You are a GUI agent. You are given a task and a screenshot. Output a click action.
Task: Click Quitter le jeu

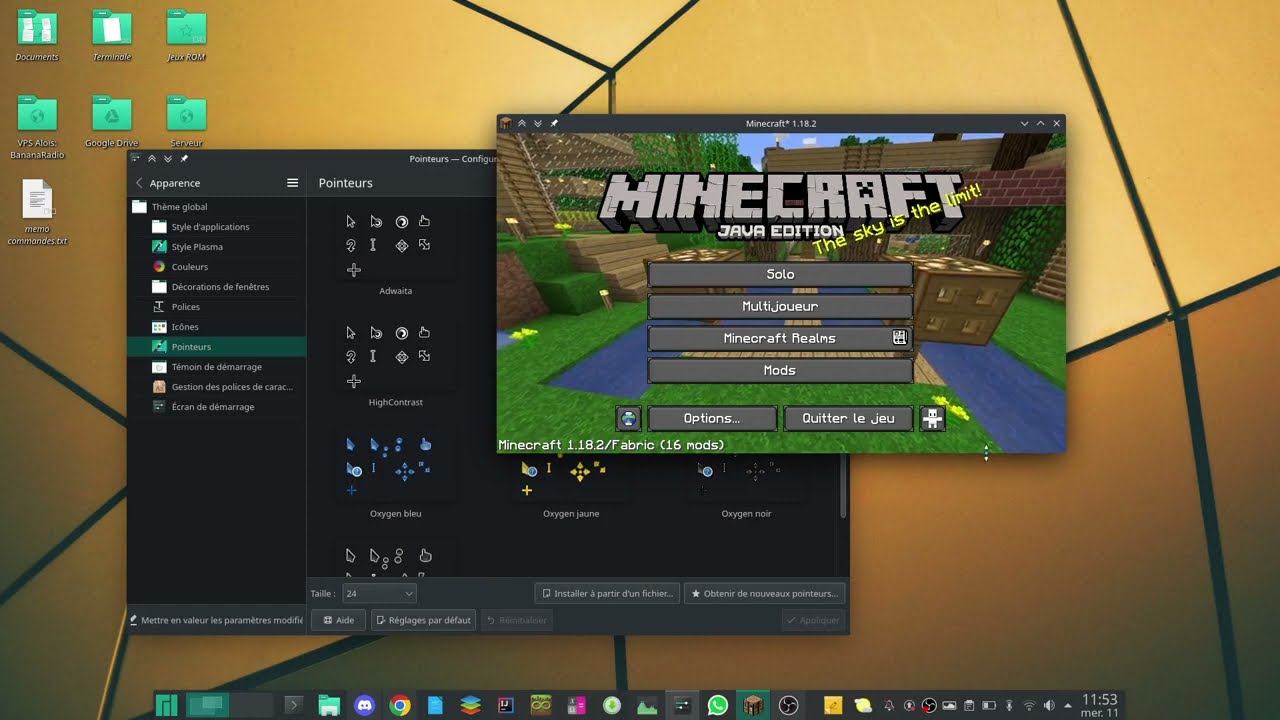pos(848,418)
